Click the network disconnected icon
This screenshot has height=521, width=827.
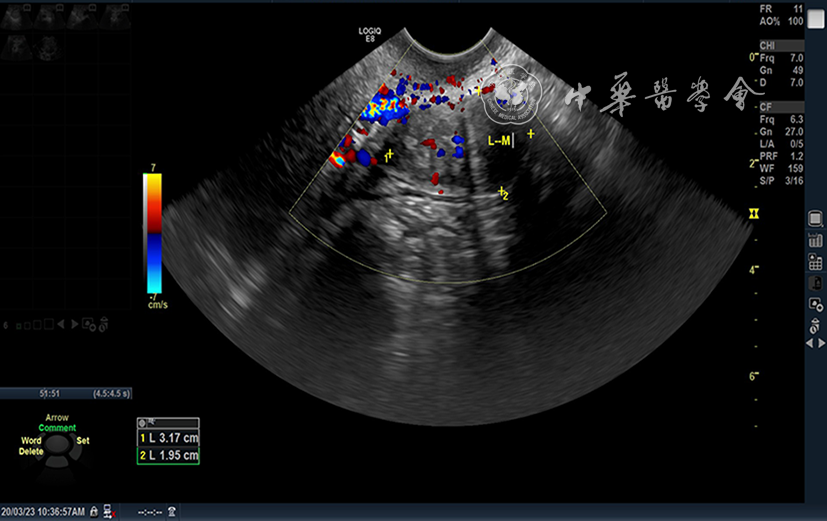pyautogui.click(x=107, y=511)
